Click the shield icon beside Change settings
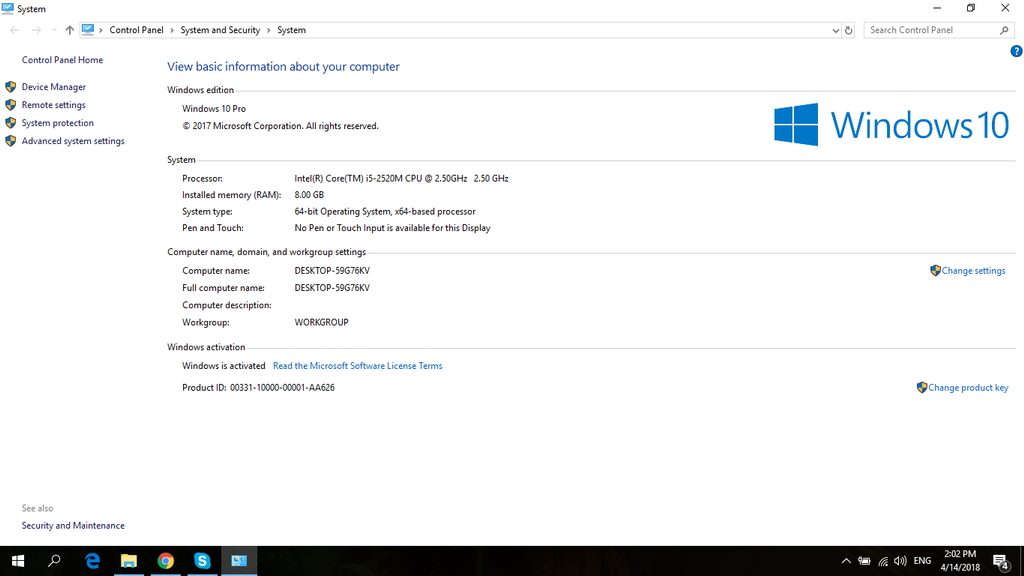Viewport: 1024px width, 576px height. [x=935, y=270]
